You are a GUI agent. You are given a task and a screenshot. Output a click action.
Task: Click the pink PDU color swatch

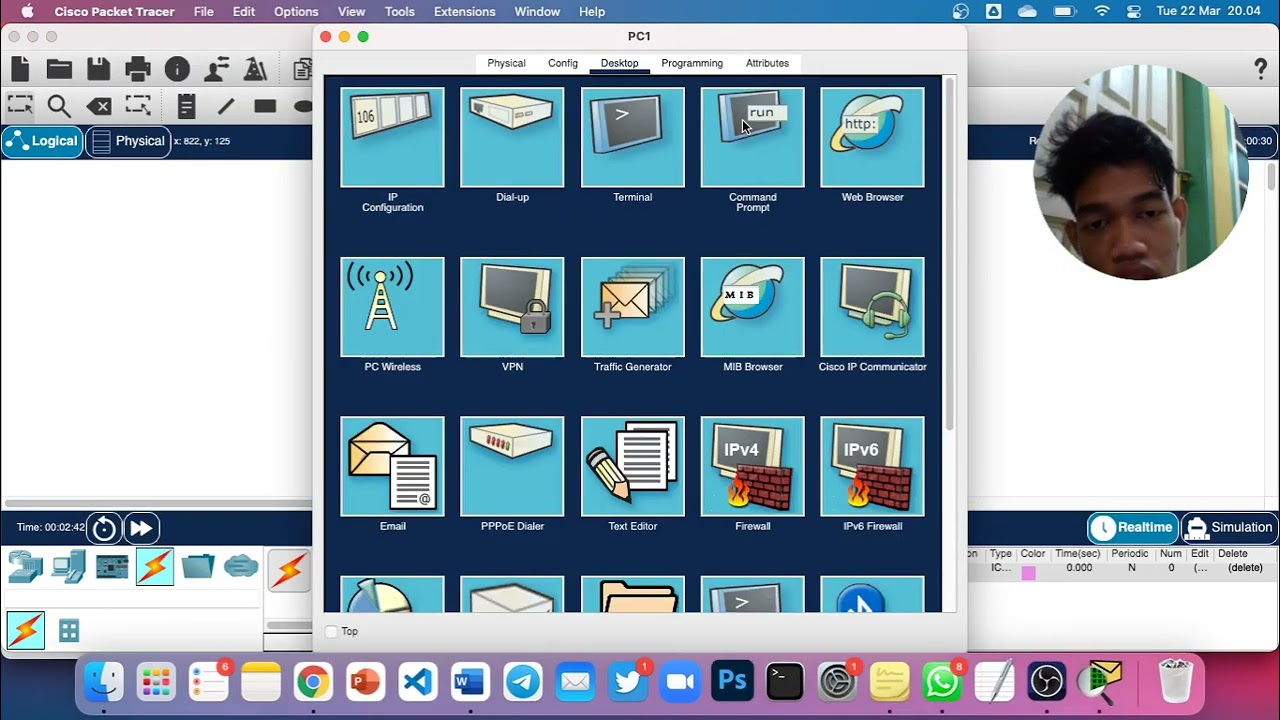pyautogui.click(x=1029, y=573)
